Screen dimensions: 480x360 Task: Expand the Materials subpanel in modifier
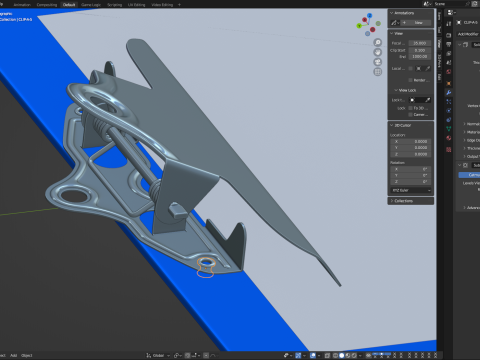point(465,132)
